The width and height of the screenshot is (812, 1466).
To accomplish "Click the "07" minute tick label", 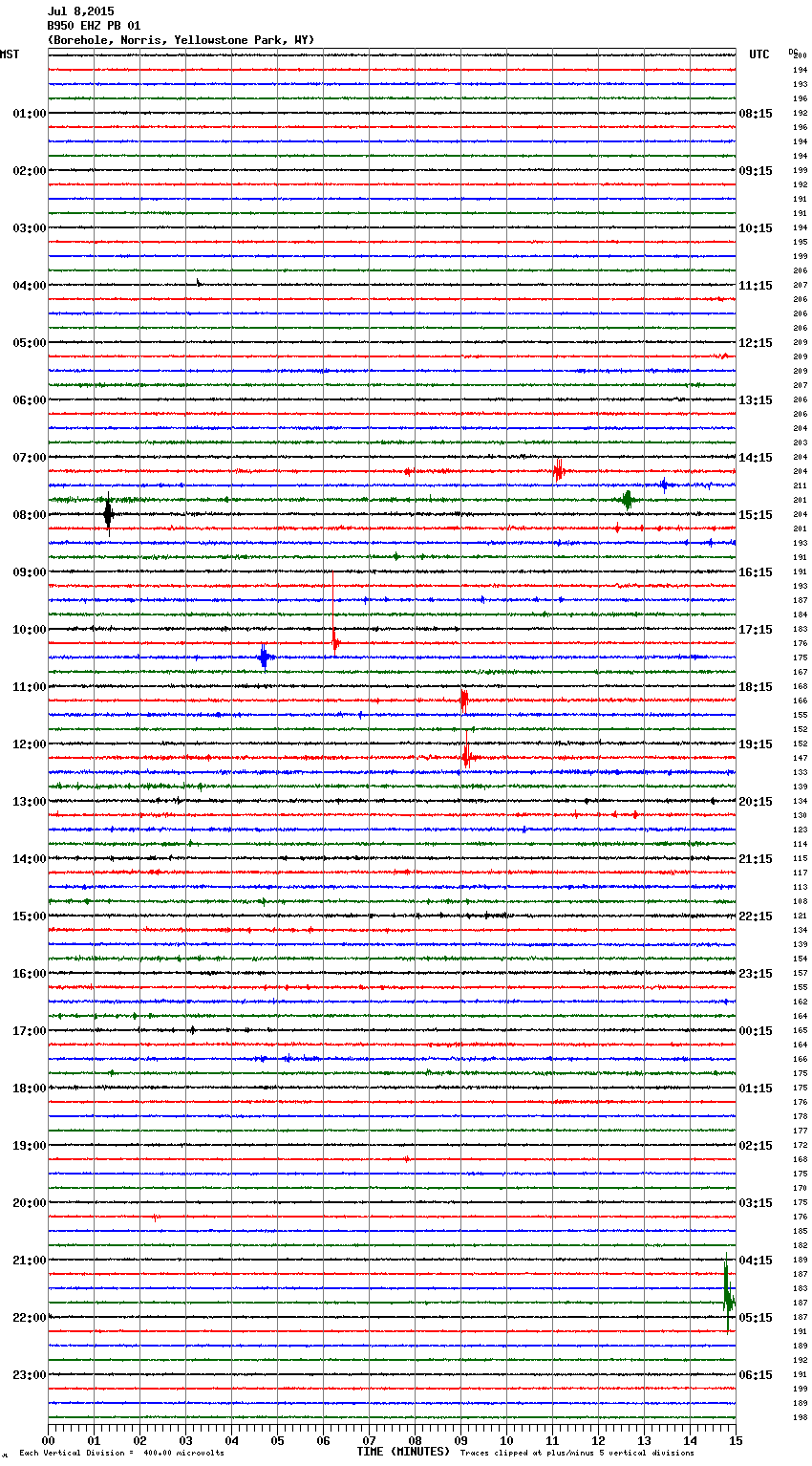I will pos(370,1440).
